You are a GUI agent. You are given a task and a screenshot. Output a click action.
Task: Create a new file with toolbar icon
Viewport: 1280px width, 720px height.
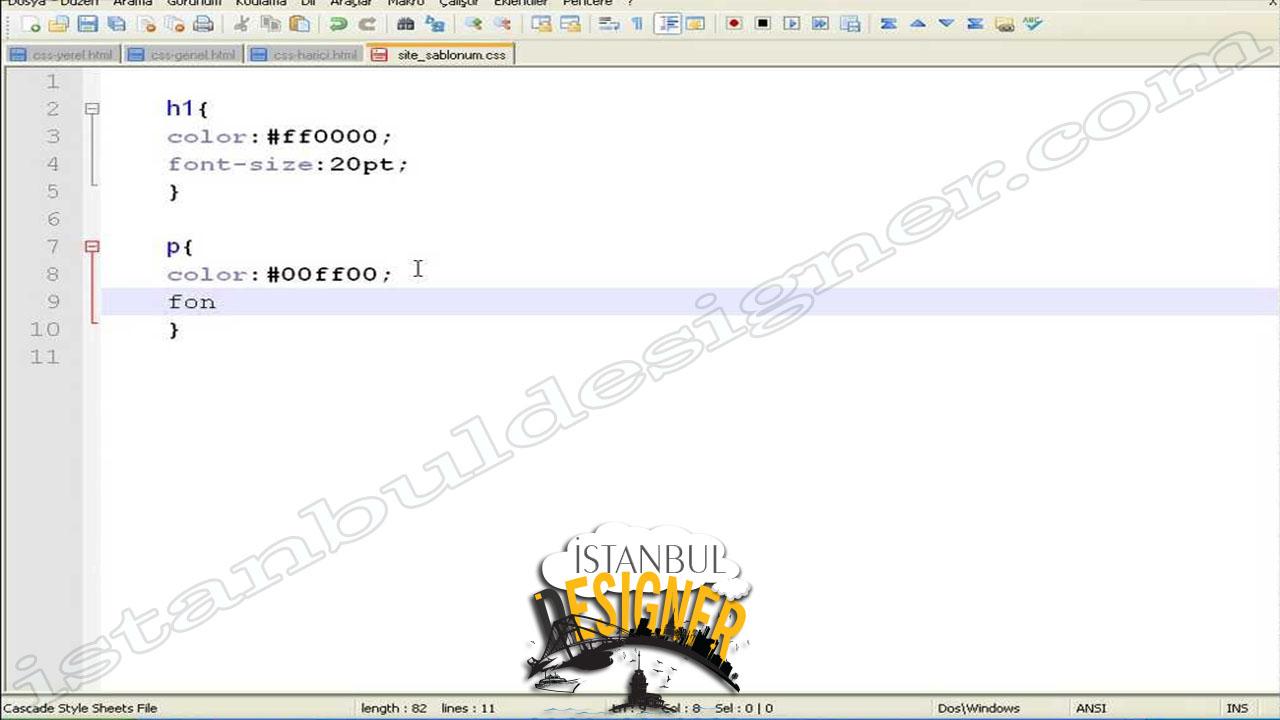(x=31, y=24)
